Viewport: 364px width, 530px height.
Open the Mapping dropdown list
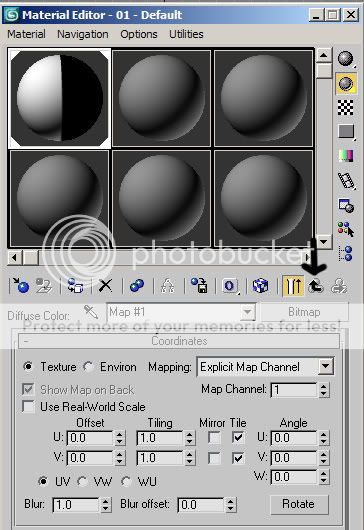pyautogui.click(x=265, y=367)
